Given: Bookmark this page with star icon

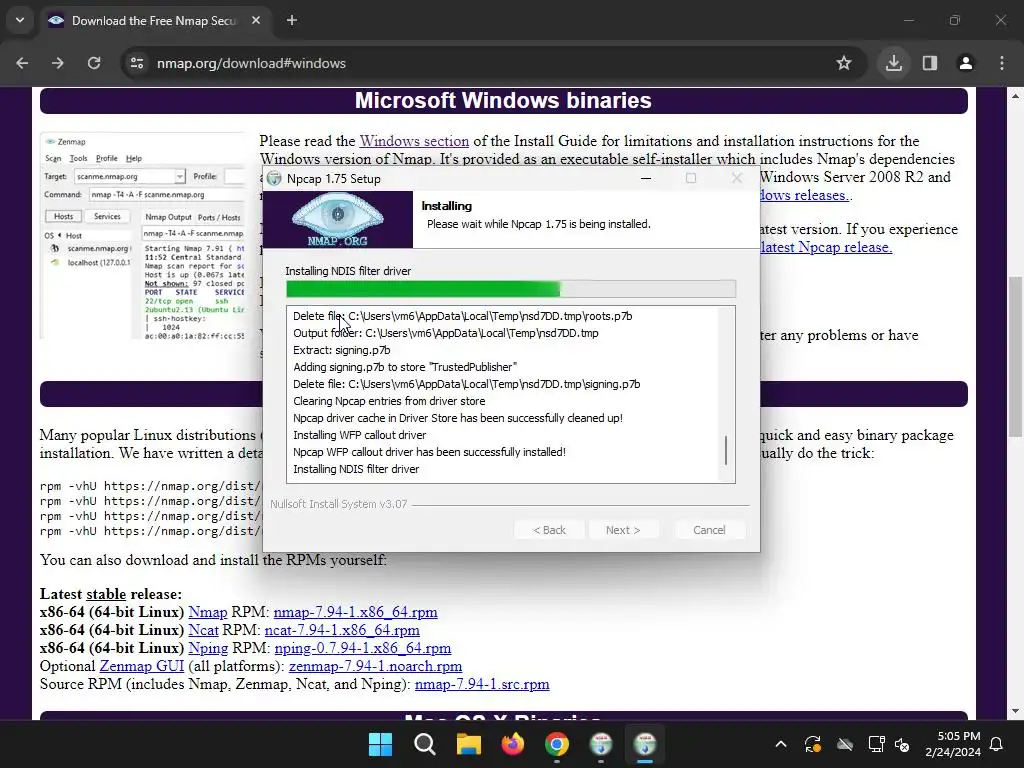Looking at the screenshot, I should point(844,63).
